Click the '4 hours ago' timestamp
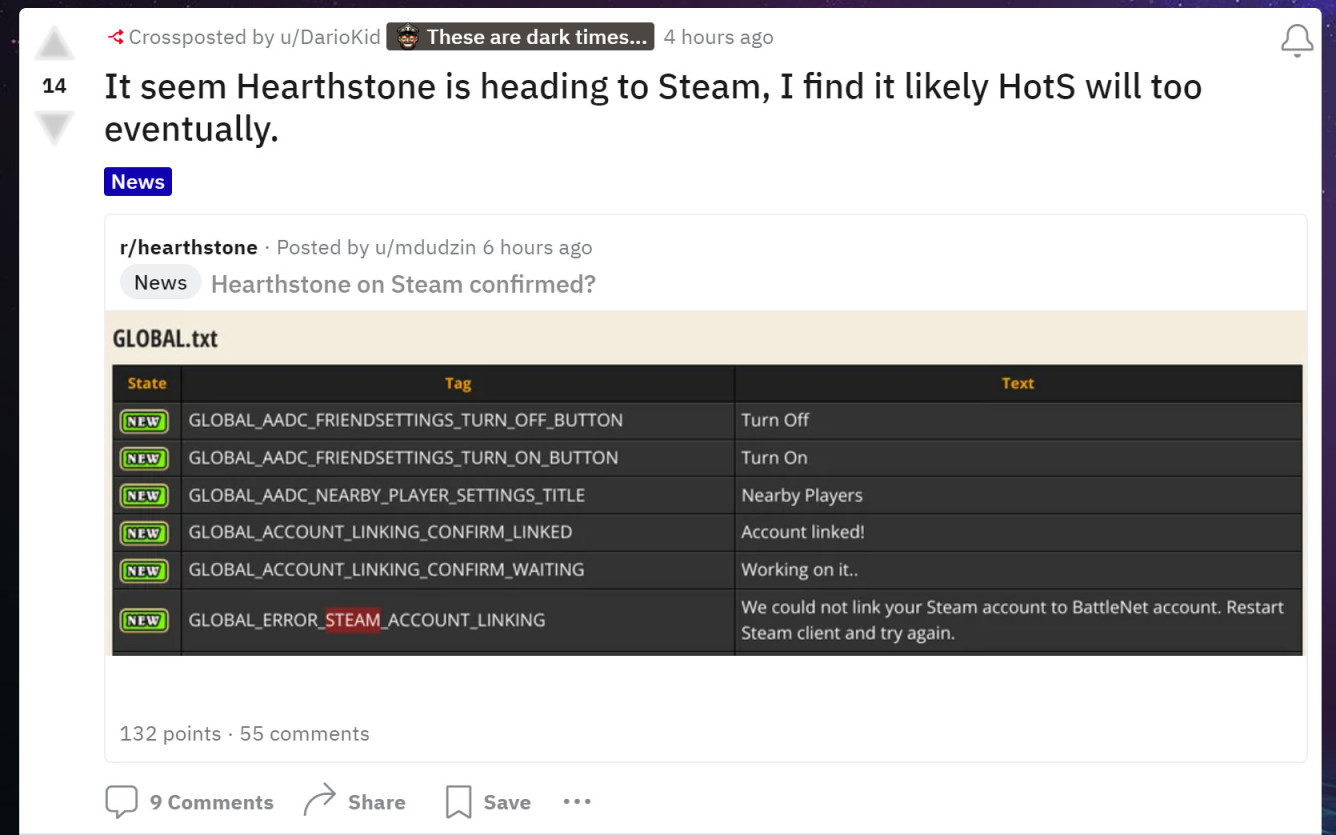Viewport: 1336px width, 835px height. point(718,37)
